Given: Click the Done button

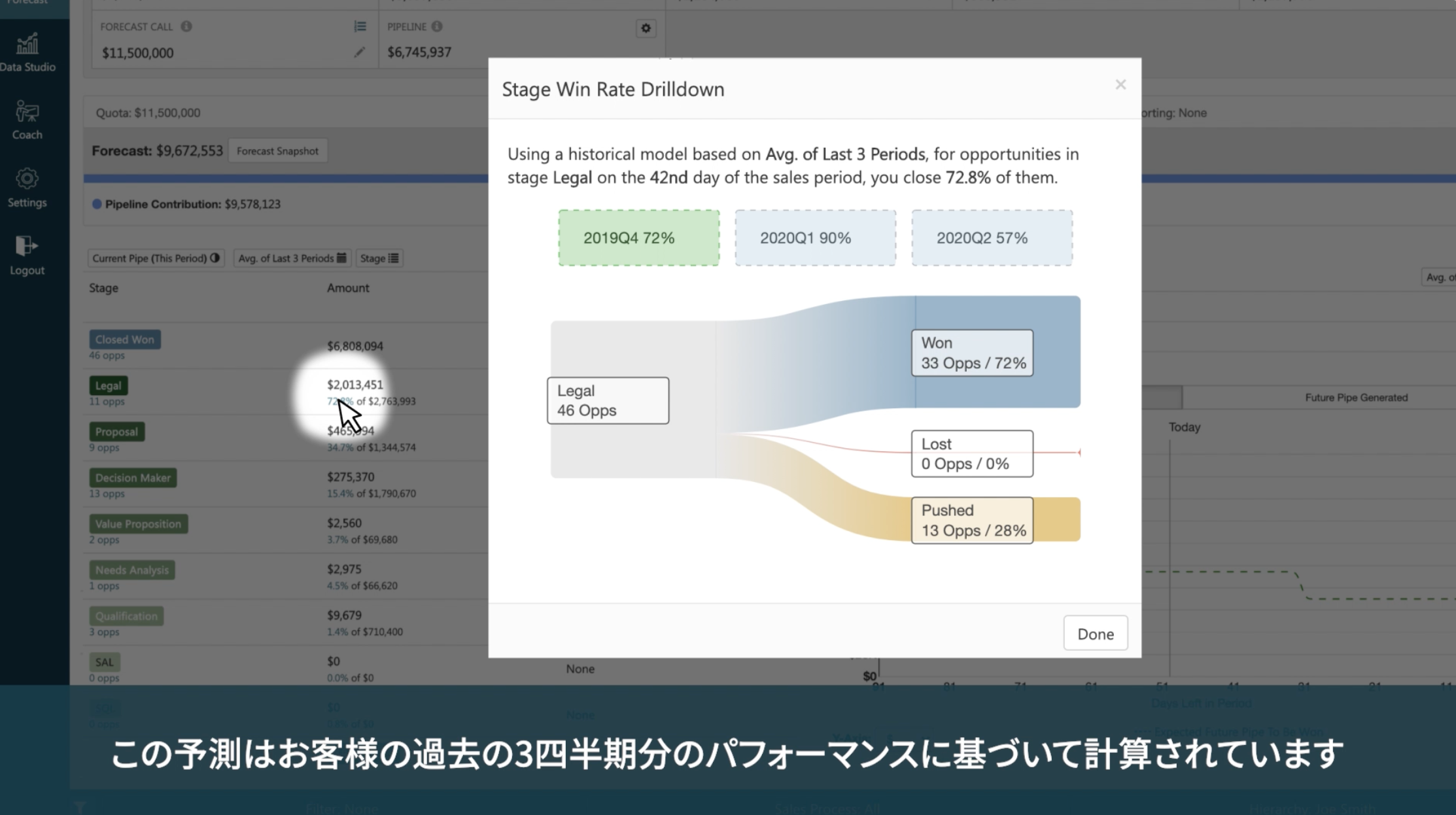Looking at the screenshot, I should pos(1095,633).
